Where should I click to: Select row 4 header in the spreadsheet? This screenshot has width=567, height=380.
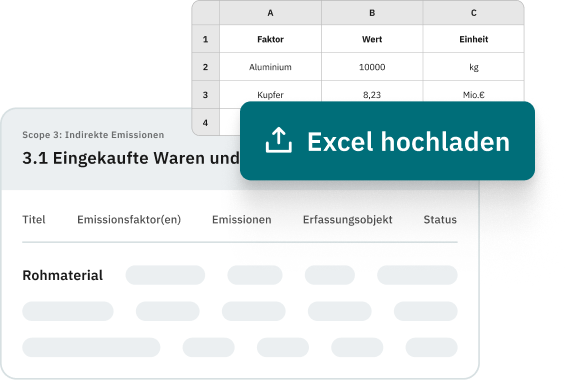pyautogui.click(x=205, y=123)
